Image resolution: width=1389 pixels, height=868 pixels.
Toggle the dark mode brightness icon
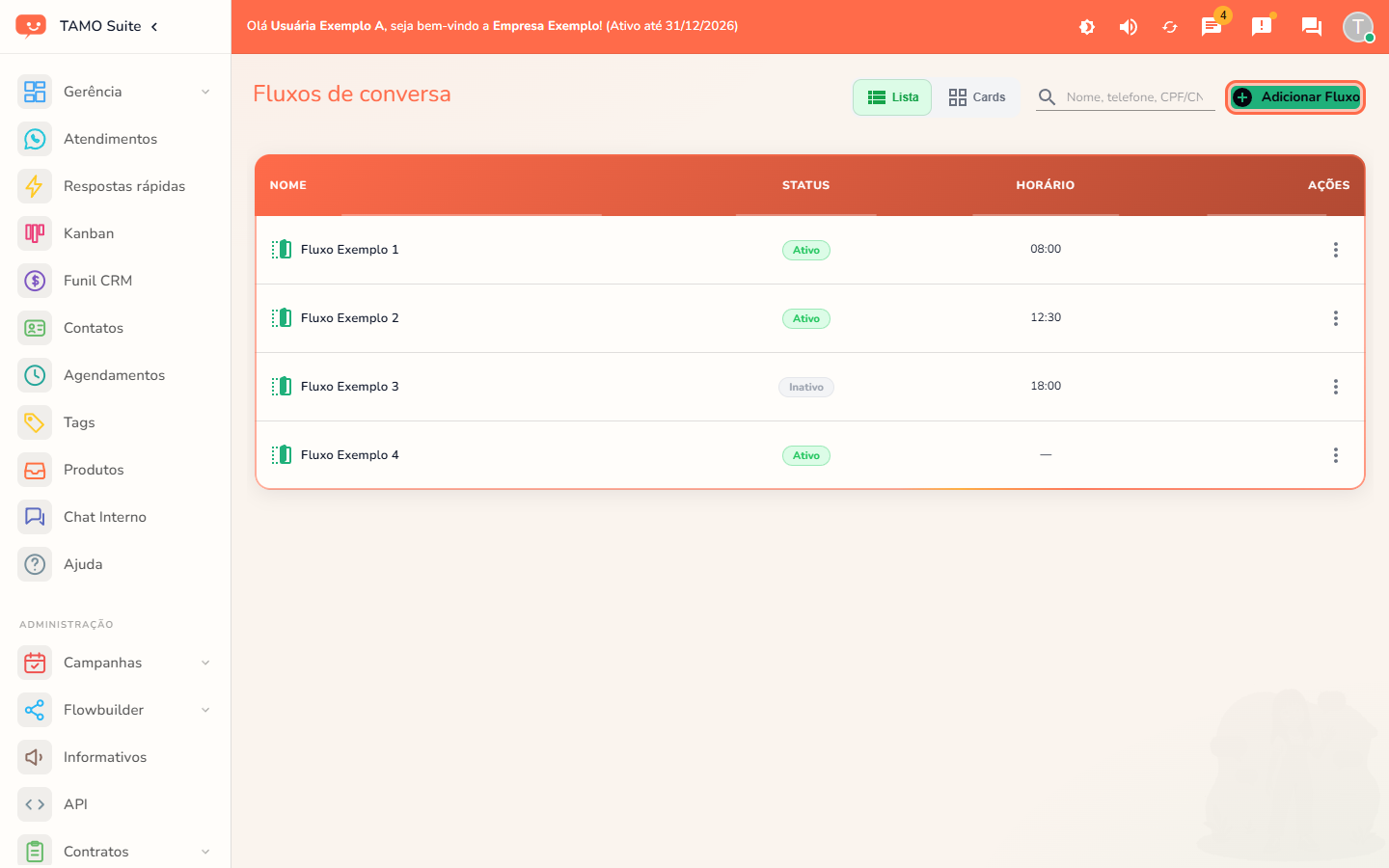[1087, 27]
